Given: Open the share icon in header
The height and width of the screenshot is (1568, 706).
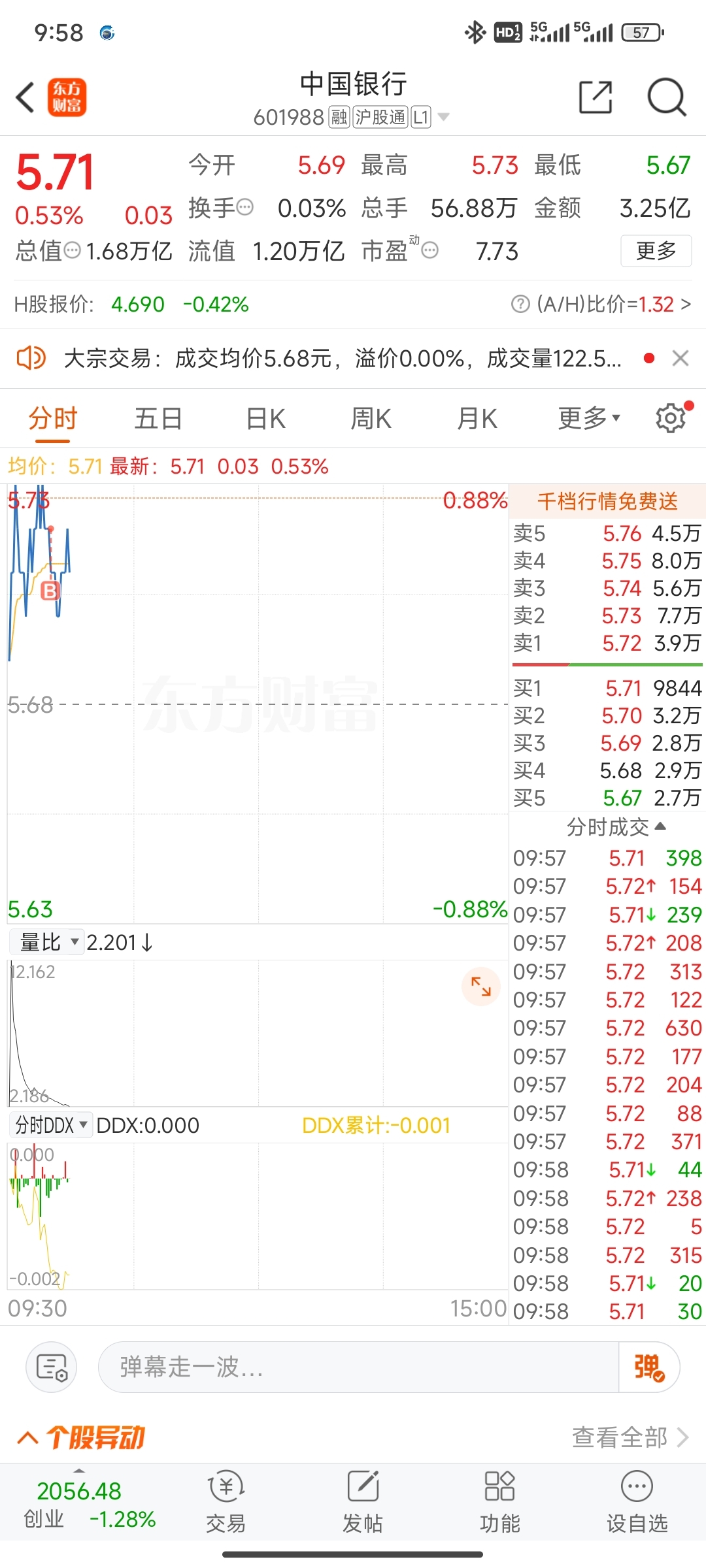Looking at the screenshot, I should (596, 98).
